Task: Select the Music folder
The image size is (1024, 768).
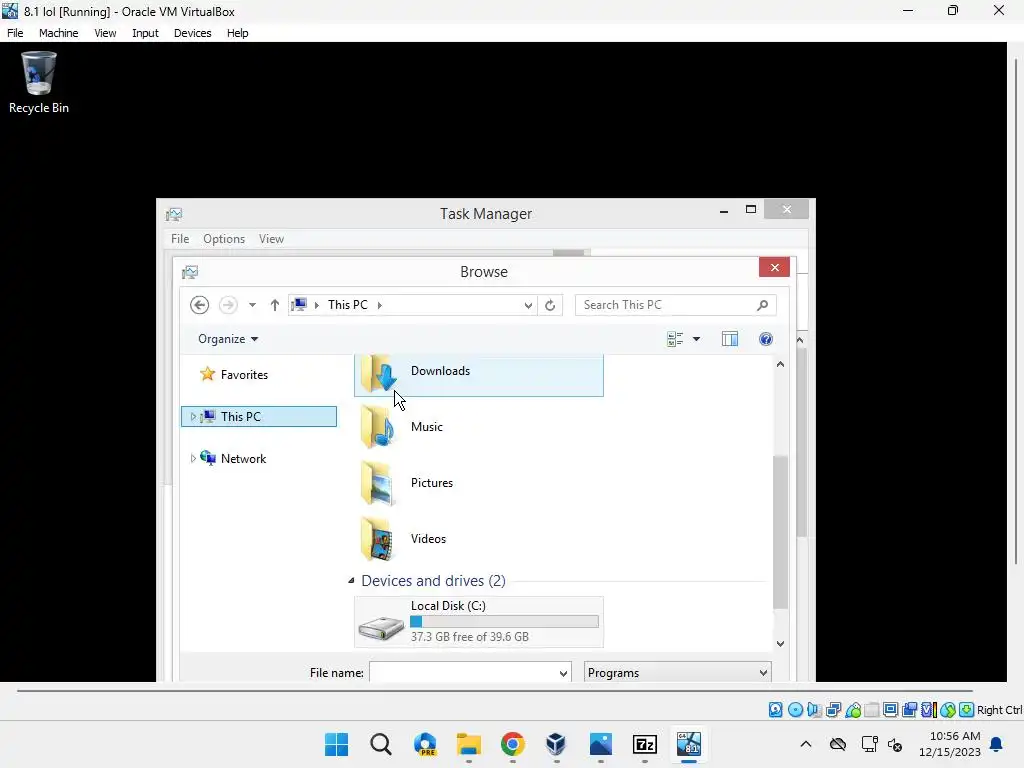Action: coord(479,427)
